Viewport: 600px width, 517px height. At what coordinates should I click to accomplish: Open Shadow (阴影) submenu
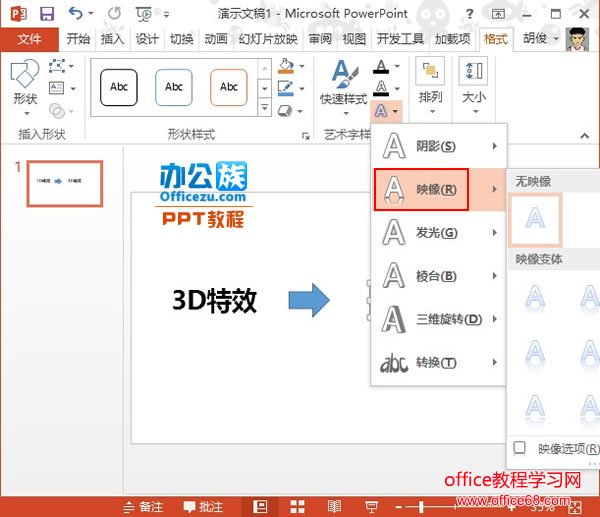click(x=439, y=146)
